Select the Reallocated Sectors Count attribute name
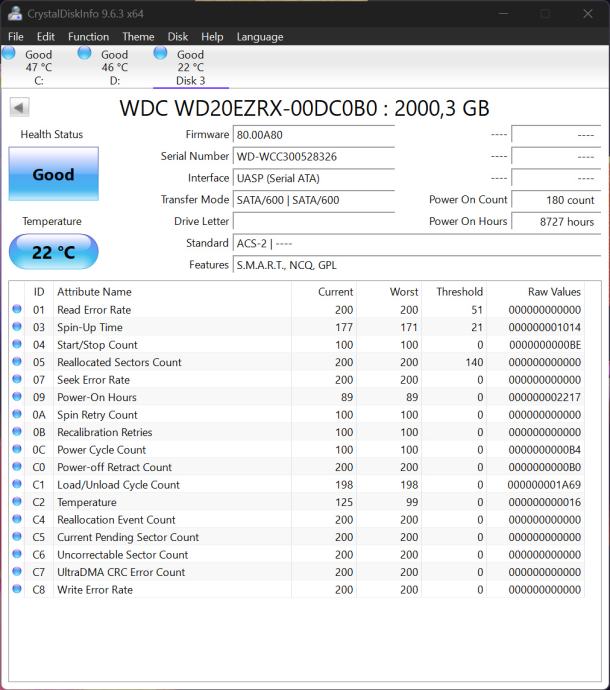Image resolution: width=610 pixels, height=690 pixels. pyautogui.click(x=119, y=362)
